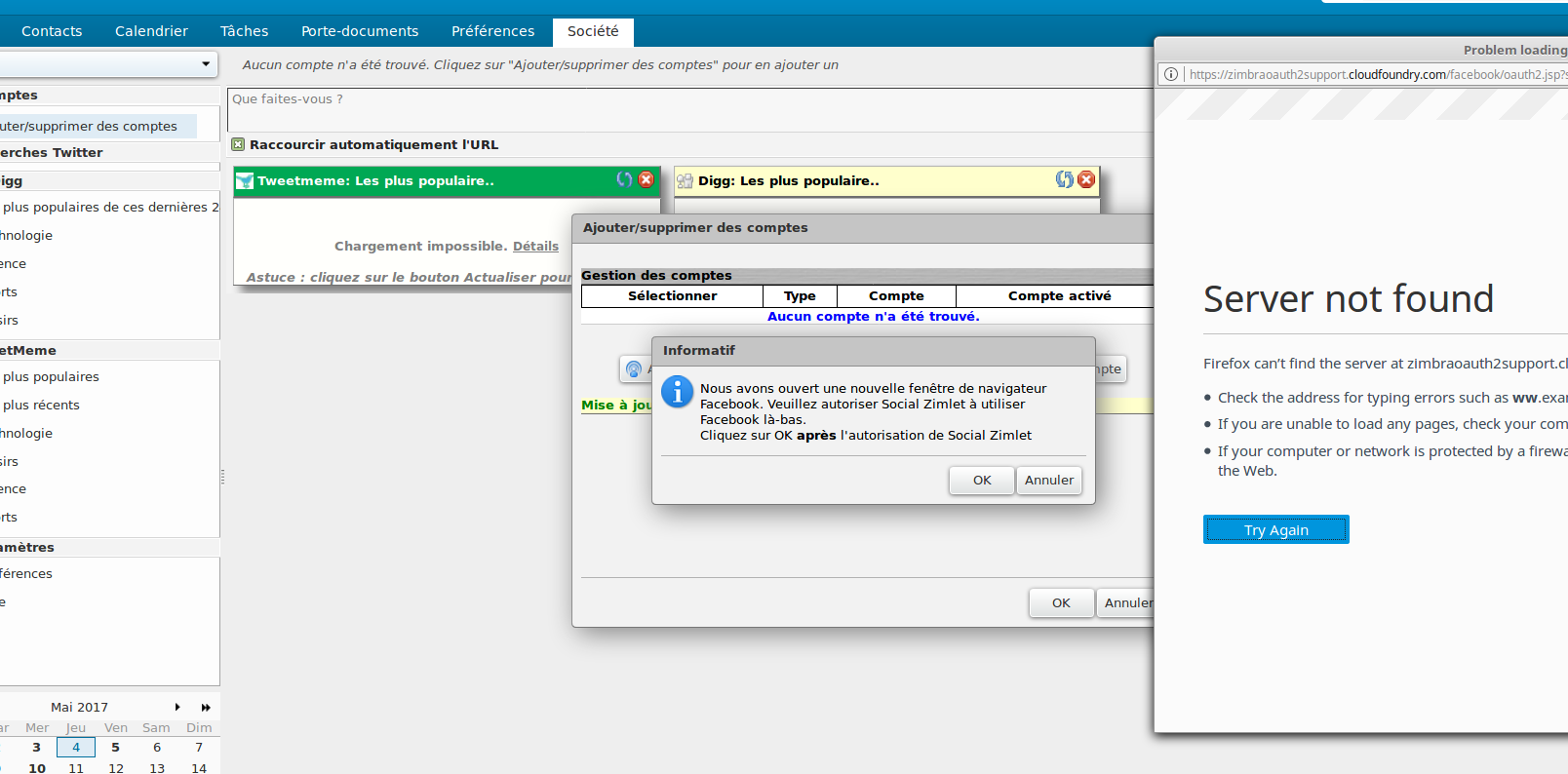Click the account button icon behind Informatif dialog

click(634, 369)
